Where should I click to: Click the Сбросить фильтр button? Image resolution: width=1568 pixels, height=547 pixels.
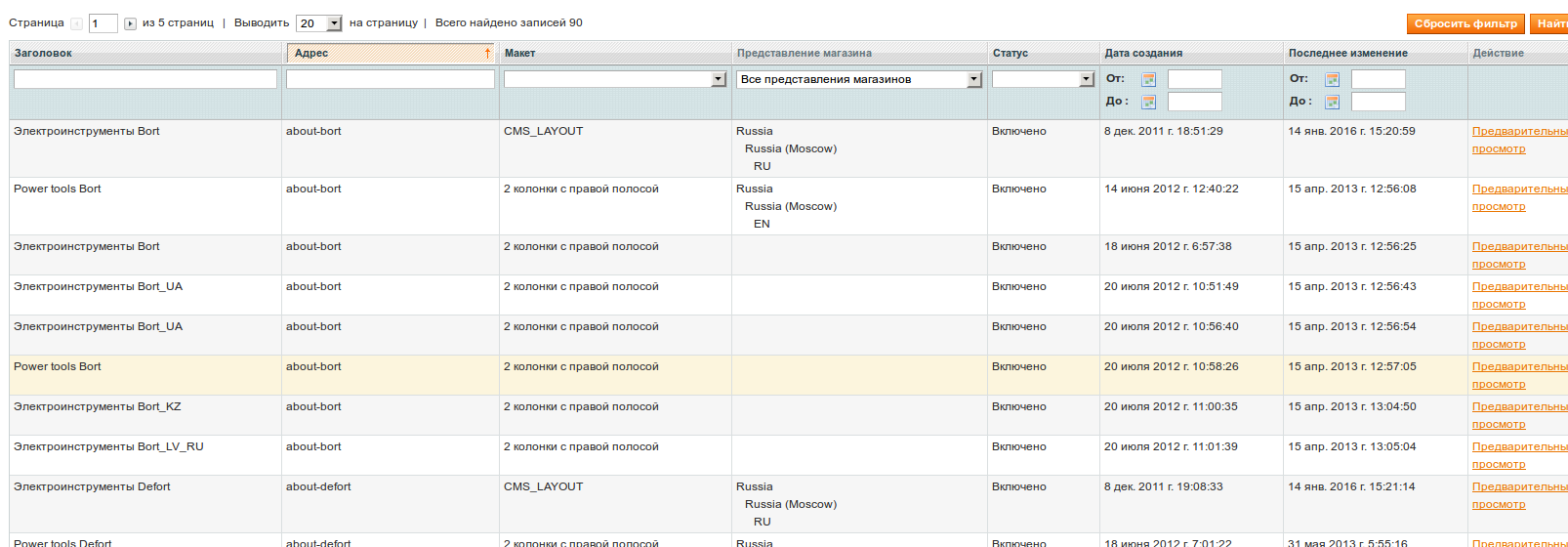point(1465,23)
